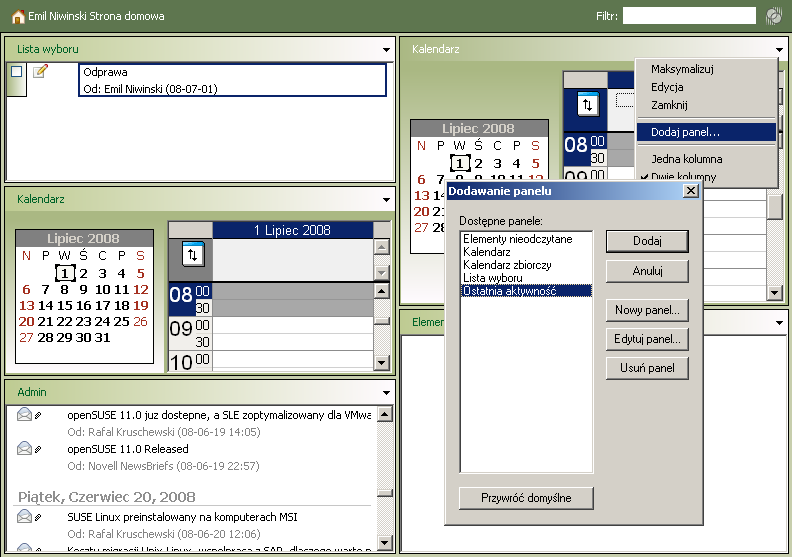Click the 08 30 time slot in left Kalendarz
Viewport: 792px width, 557px height.
293,308
